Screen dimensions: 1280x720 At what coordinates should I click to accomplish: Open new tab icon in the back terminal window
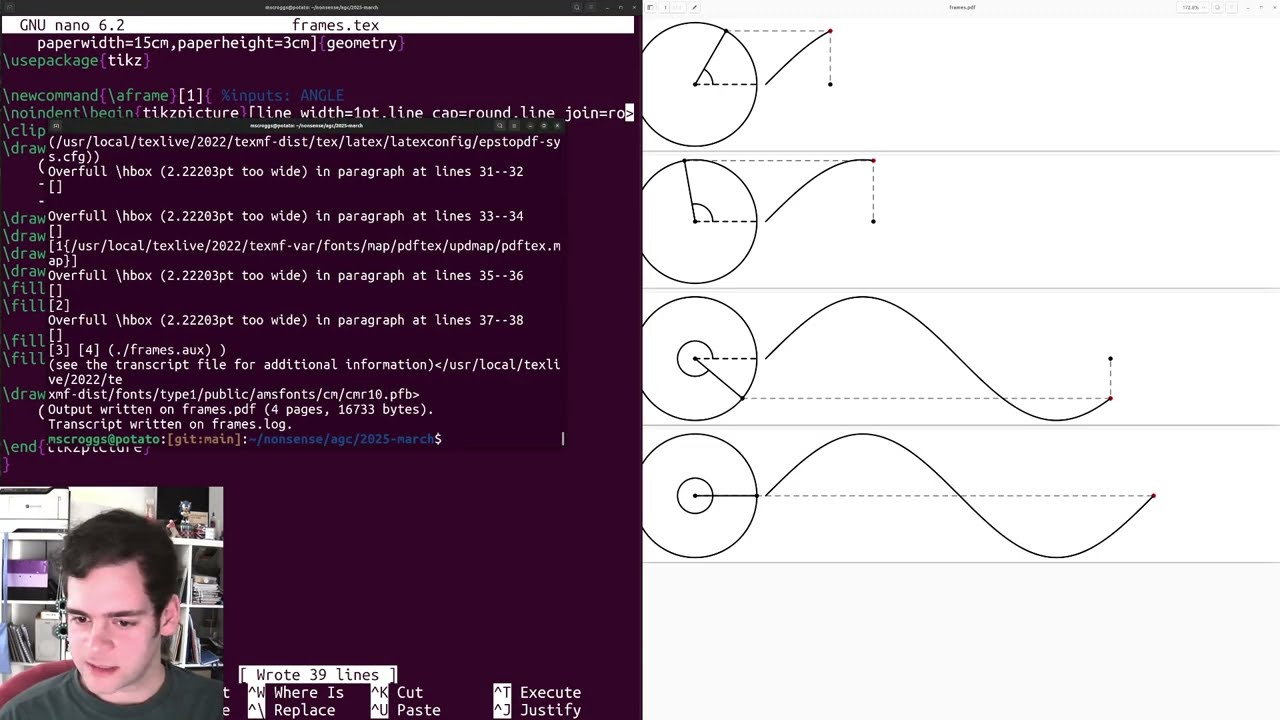(9, 7)
